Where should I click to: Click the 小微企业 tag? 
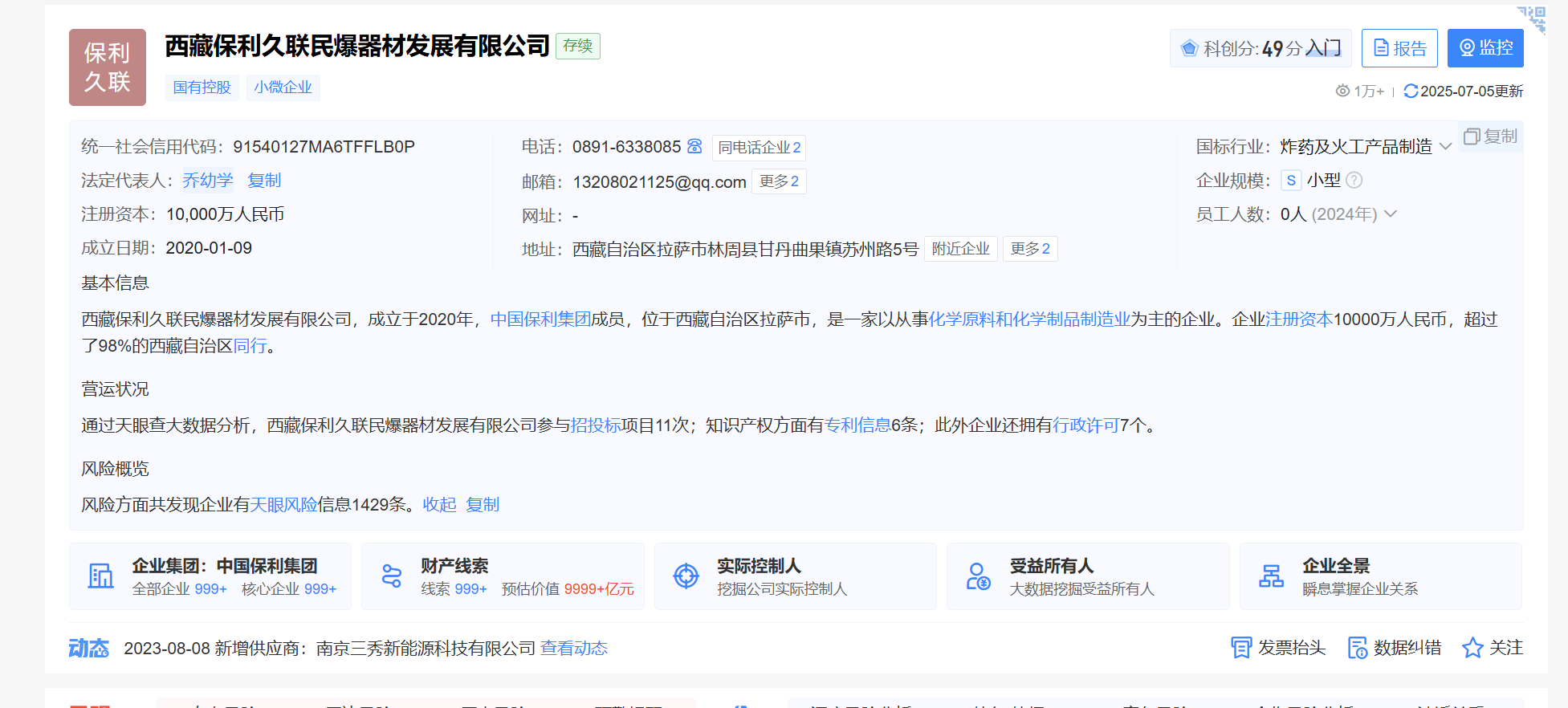click(x=283, y=87)
